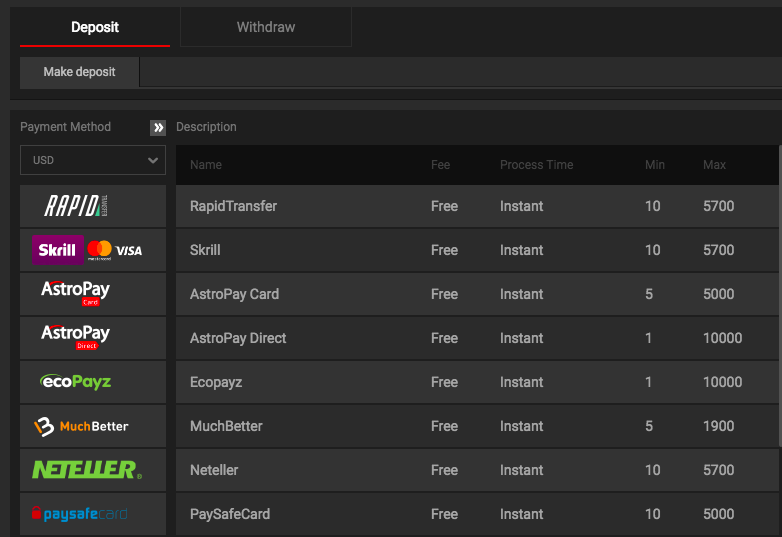Click the Min column header
Viewport: 782px width, 537px height.
point(655,165)
